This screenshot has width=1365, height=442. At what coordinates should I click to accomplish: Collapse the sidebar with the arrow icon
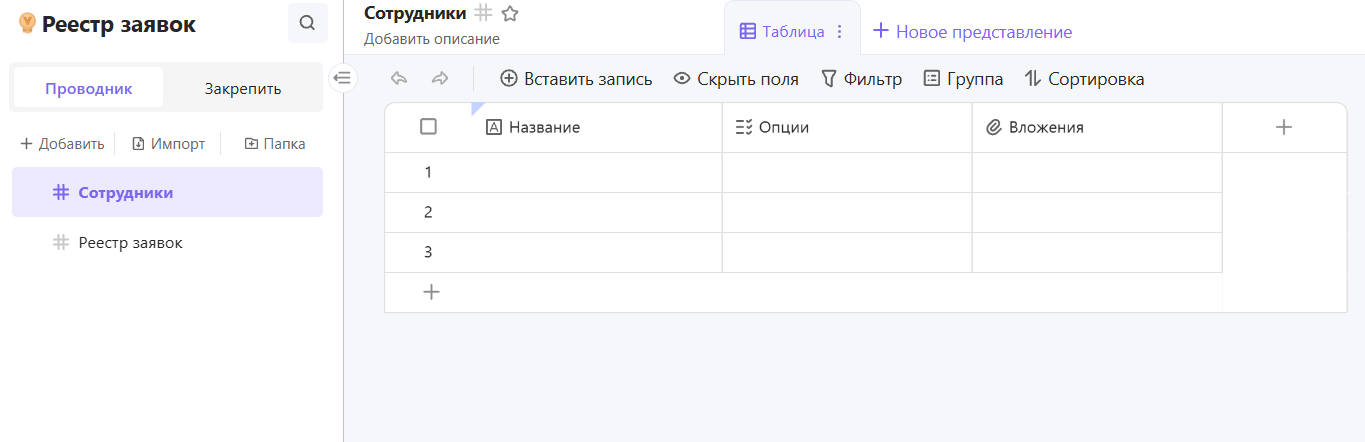coord(343,77)
